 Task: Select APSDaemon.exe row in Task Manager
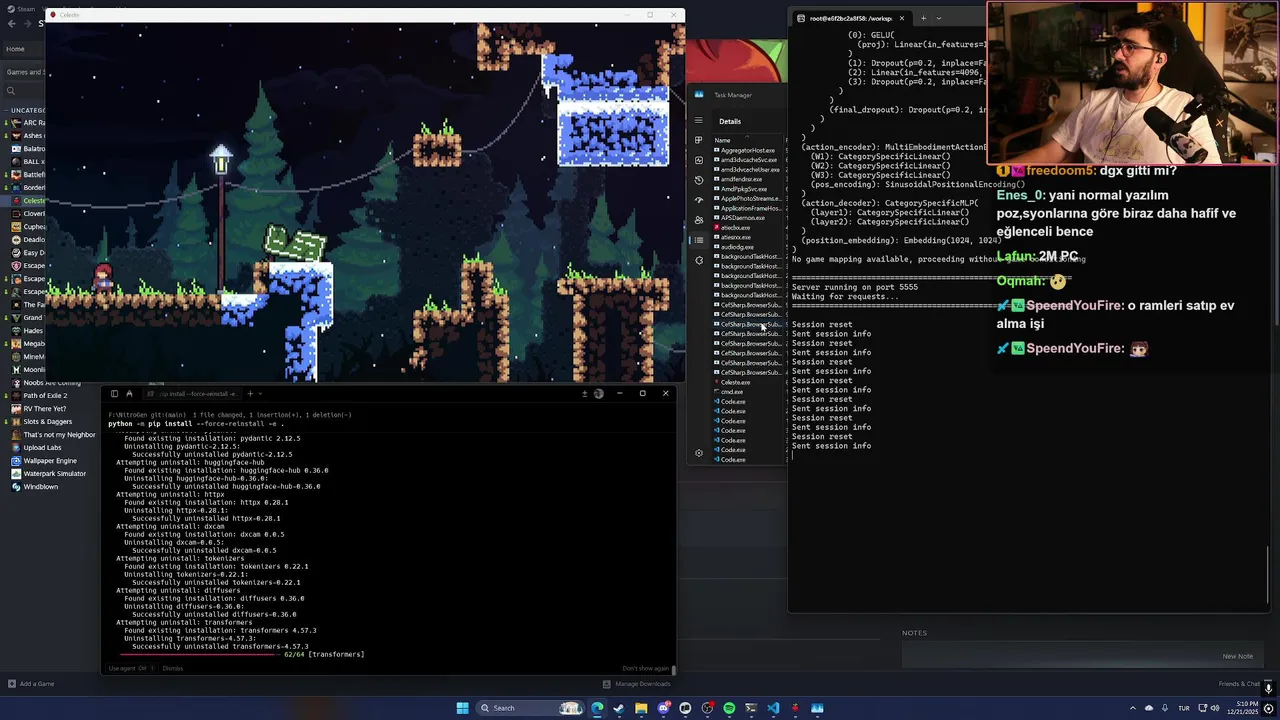742,218
